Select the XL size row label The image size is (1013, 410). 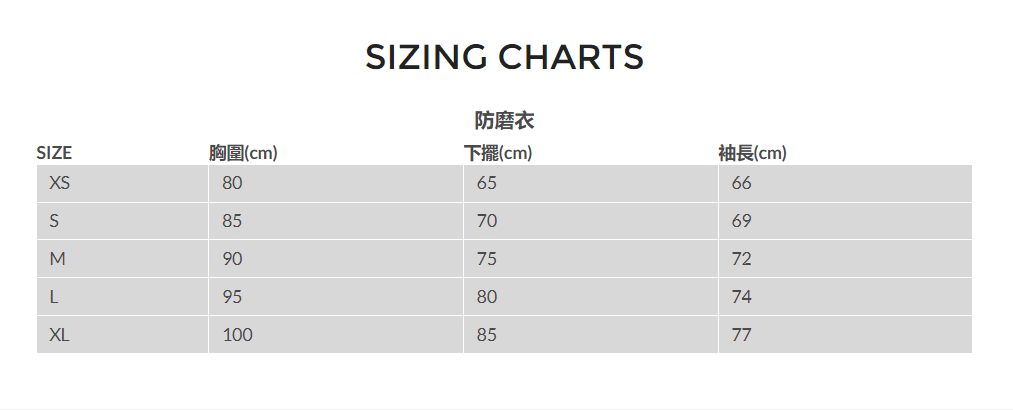59,335
